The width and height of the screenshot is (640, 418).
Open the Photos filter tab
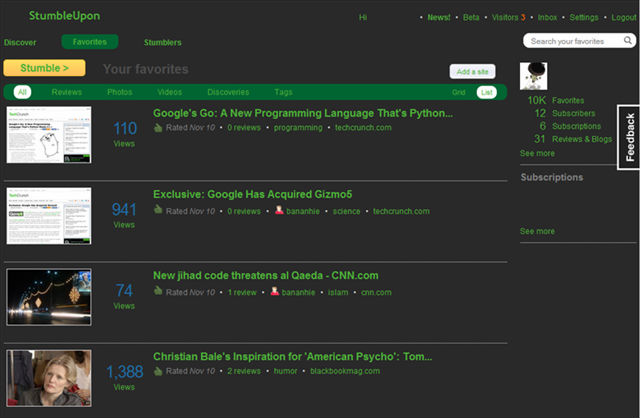[x=120, y=92]
